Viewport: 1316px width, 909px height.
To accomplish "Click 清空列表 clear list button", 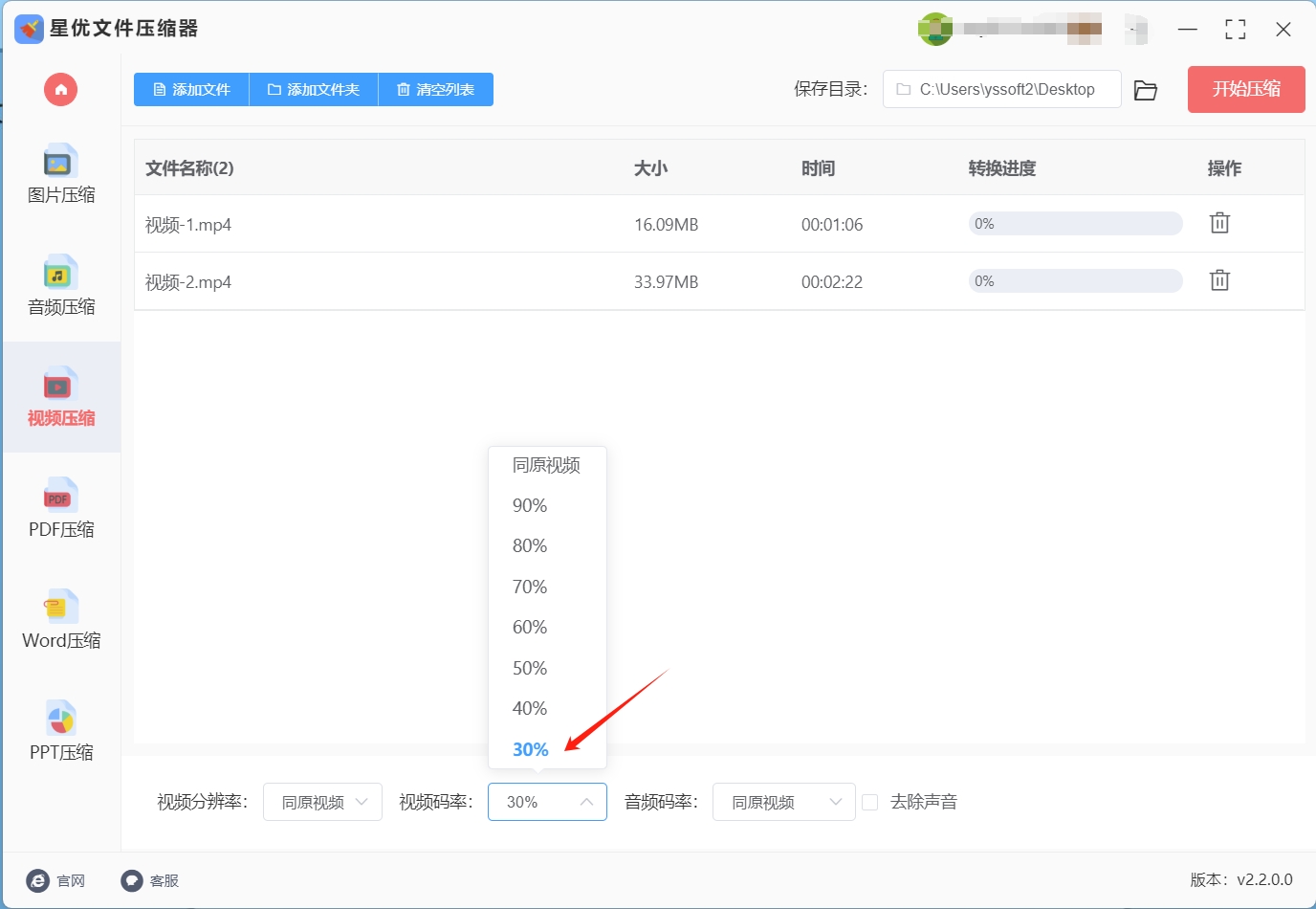I will (436, 89).
